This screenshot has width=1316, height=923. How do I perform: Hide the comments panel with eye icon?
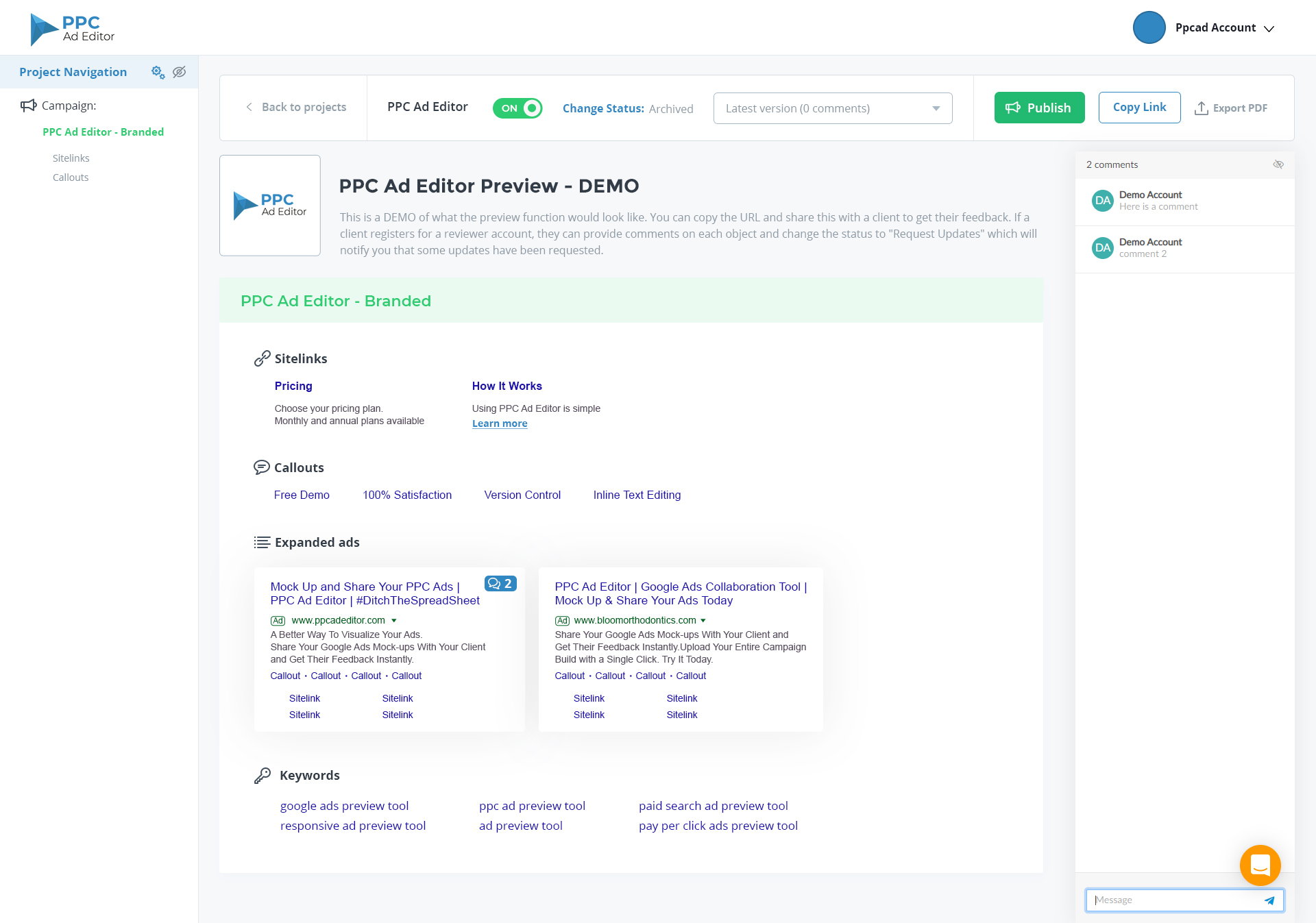pyautogui.click(x=1278, y=164)
